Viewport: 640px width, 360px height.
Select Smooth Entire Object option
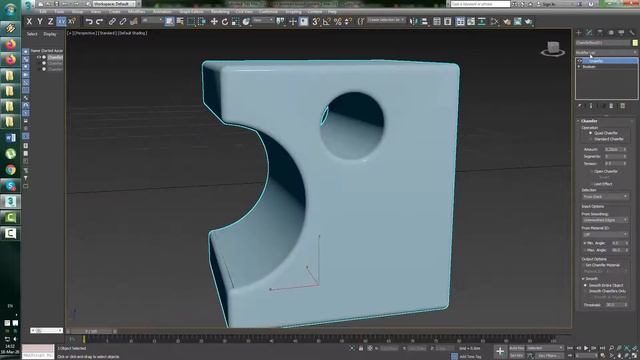pos(585,285)
